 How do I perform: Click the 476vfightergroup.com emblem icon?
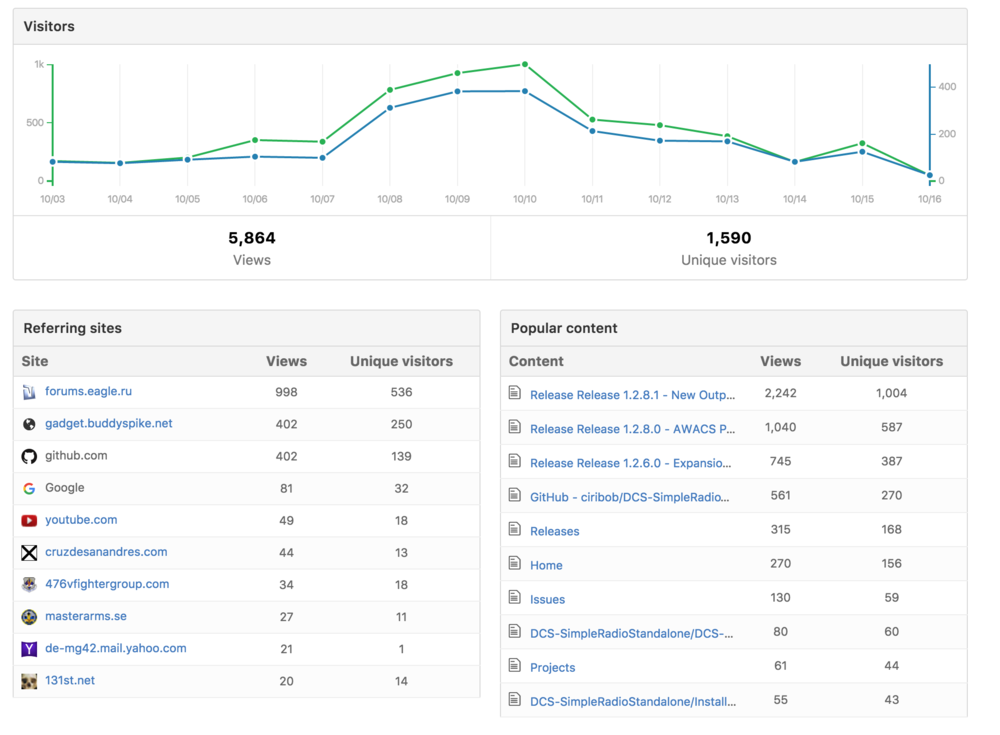click(29, 584)
